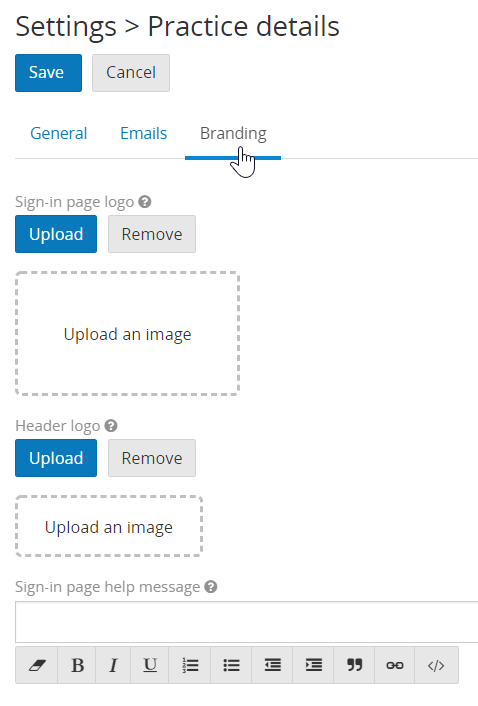The height and width of the screenshot is (706, 478).
Task: Insert a hyperlink via the link icon
Action: coord(394,665)
